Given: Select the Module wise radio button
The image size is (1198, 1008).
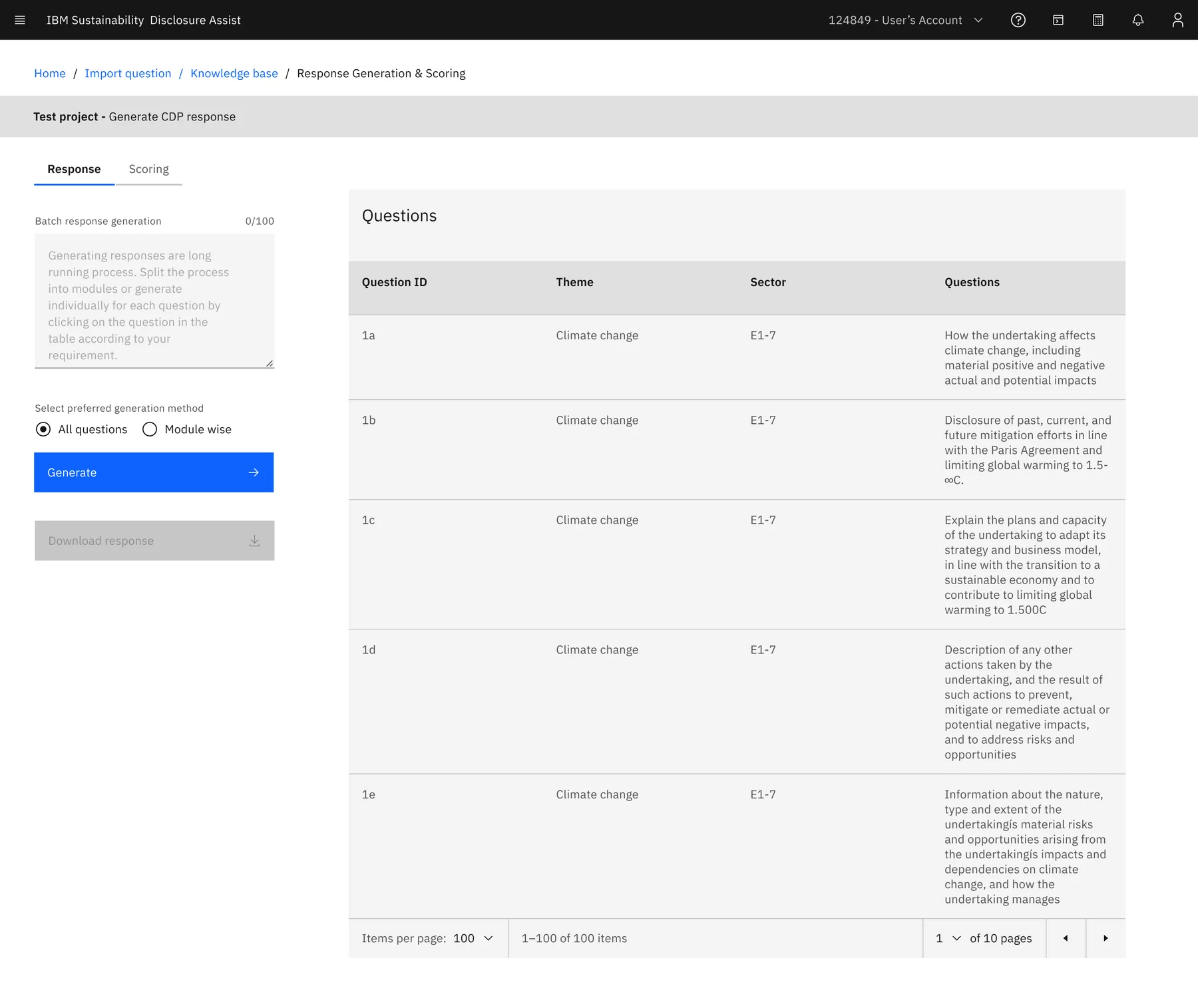Looking at the screenshot, I should (x=150, y=429).
